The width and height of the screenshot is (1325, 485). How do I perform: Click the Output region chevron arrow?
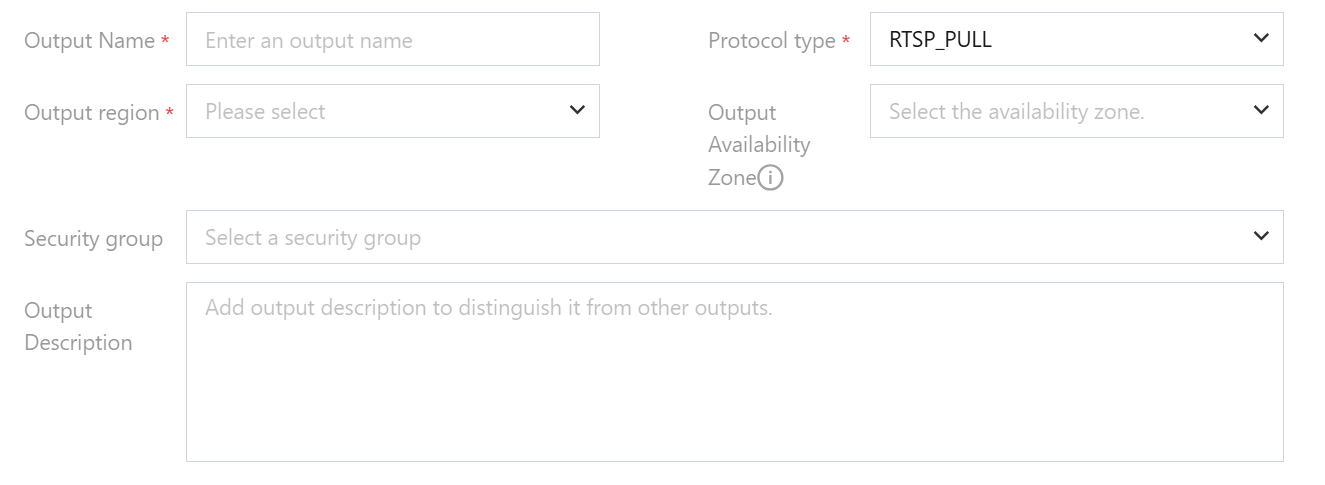(x=577, y=110)
